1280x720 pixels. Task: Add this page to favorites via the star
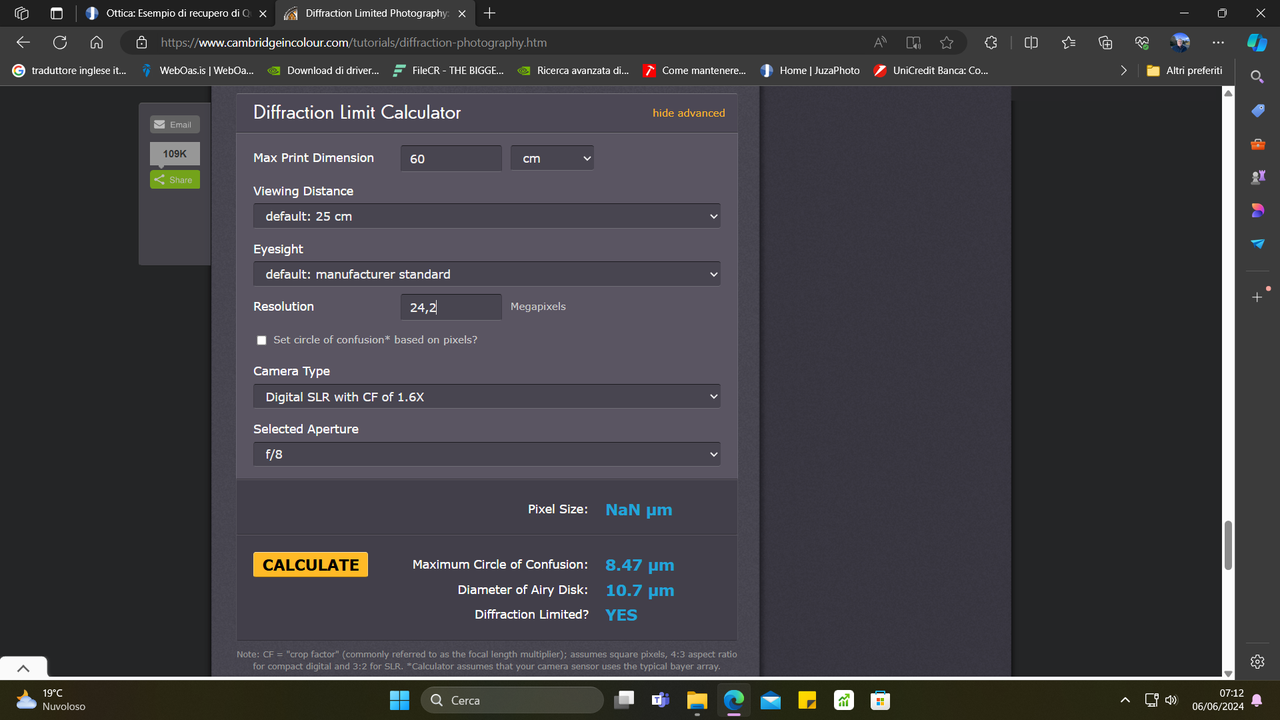[946, 42]
